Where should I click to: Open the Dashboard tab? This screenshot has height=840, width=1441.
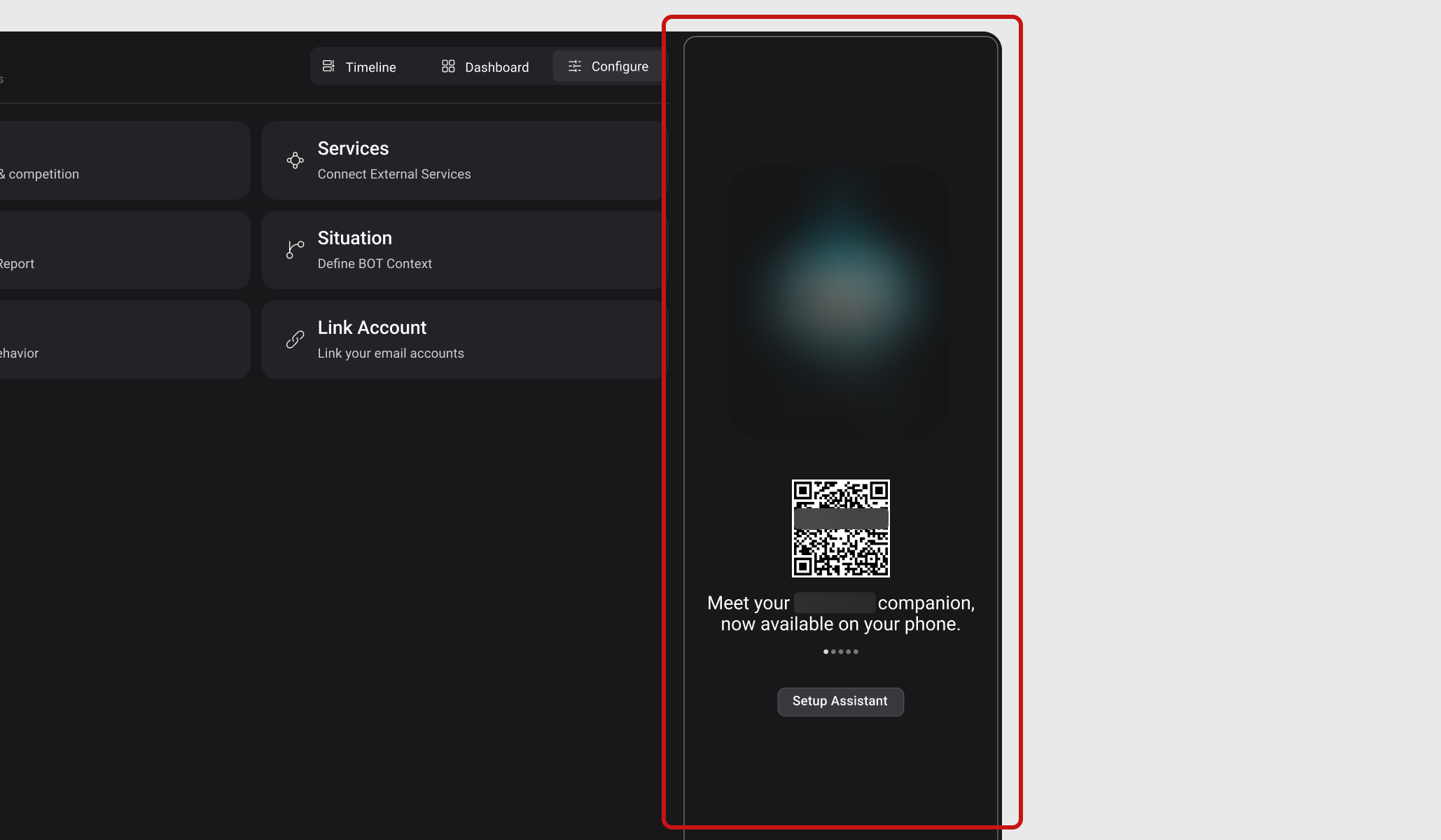coord(485,66)
